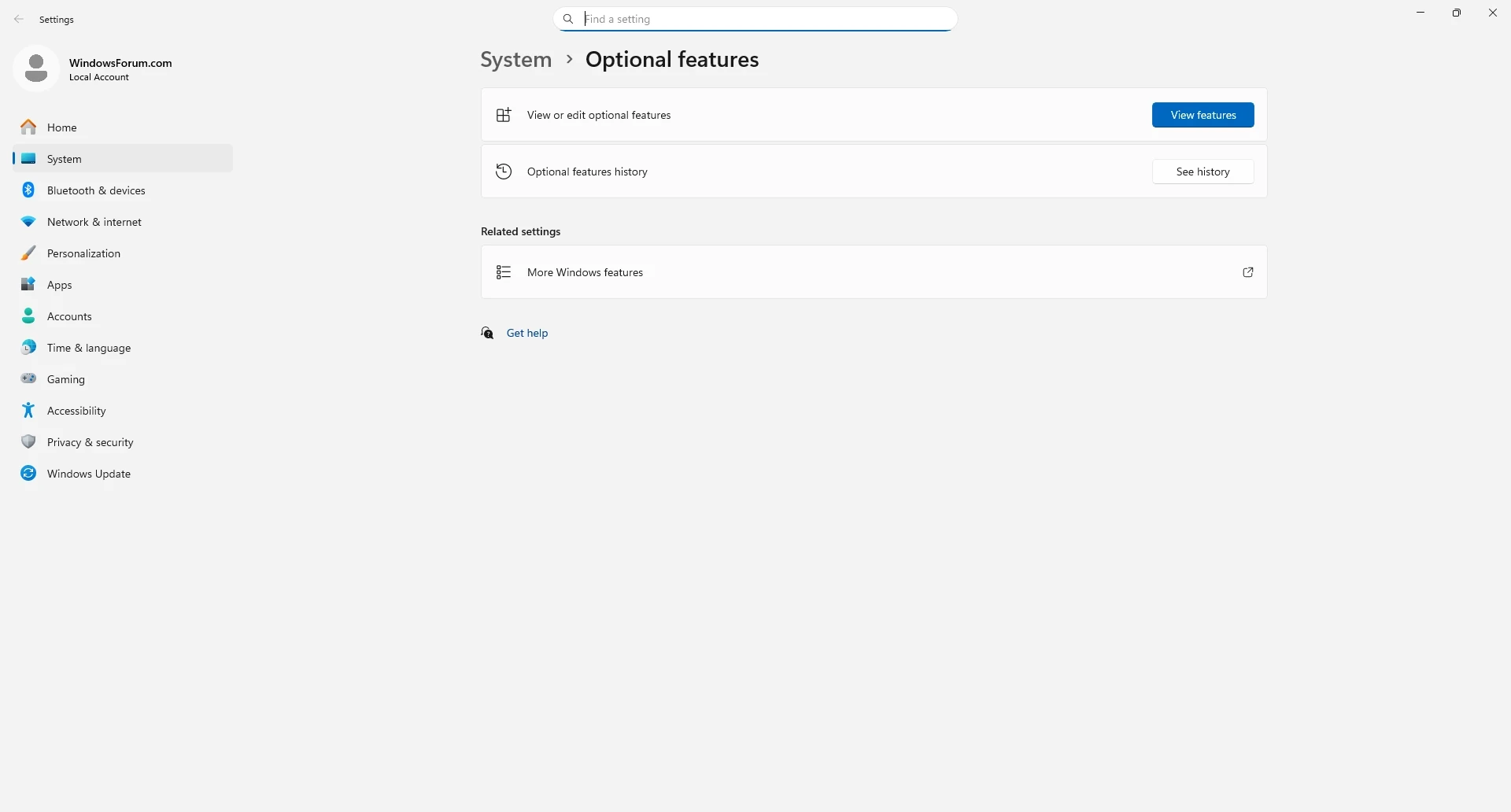Click the Home house icon

coord(28,127)
